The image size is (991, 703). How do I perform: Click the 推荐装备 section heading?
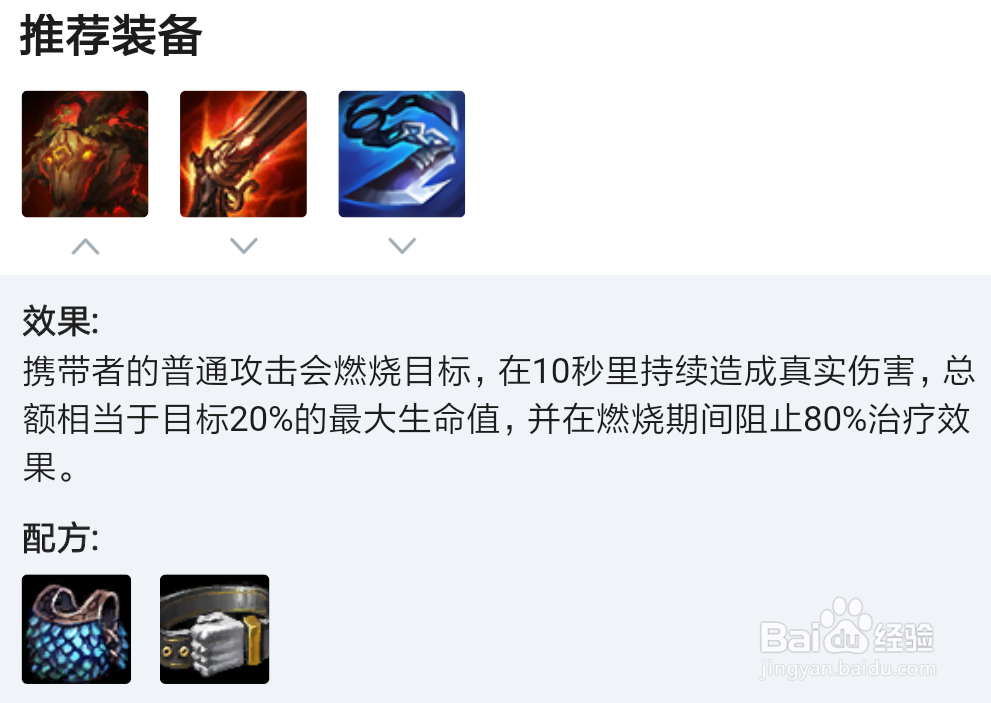(x=111, y=36)
